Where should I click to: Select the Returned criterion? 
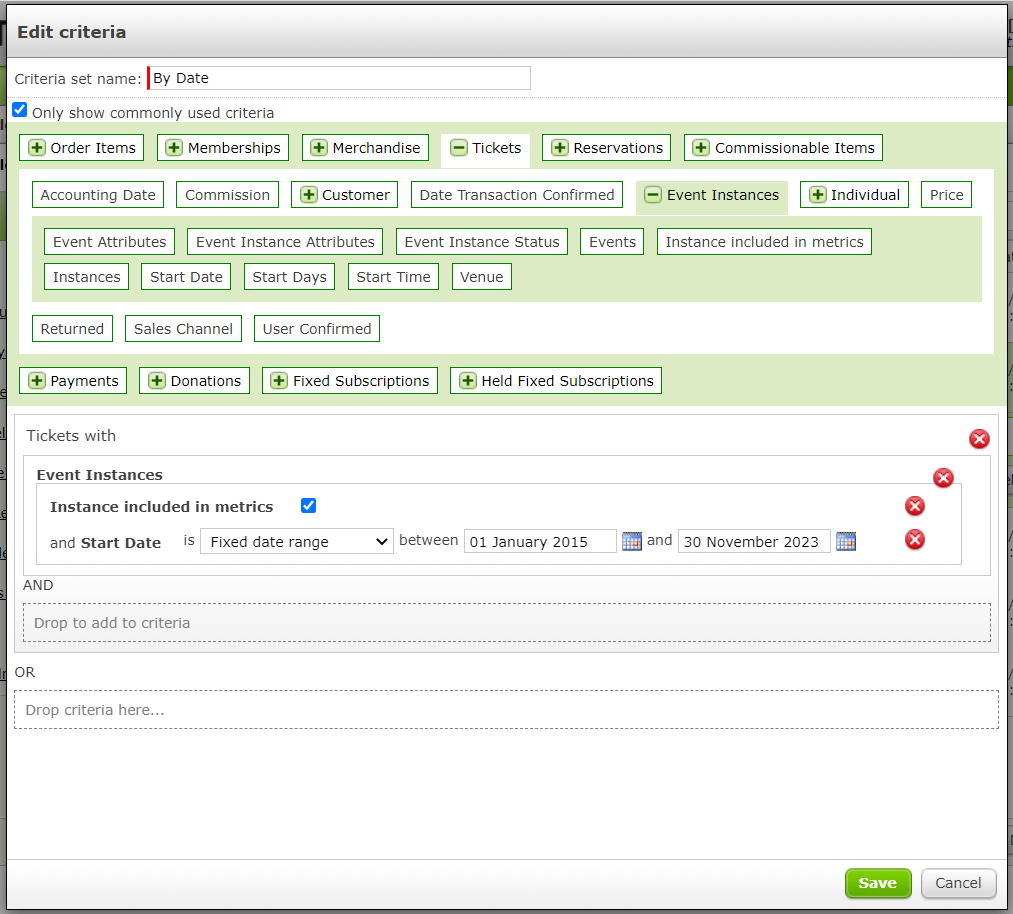coord(72,328)
